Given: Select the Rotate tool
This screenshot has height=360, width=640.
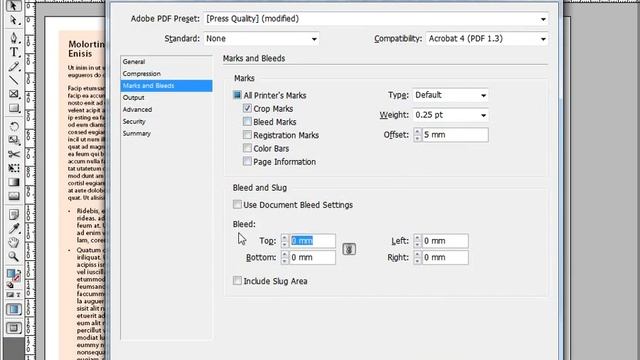Looking at the screenshot, I should click(x=13, y=126).
